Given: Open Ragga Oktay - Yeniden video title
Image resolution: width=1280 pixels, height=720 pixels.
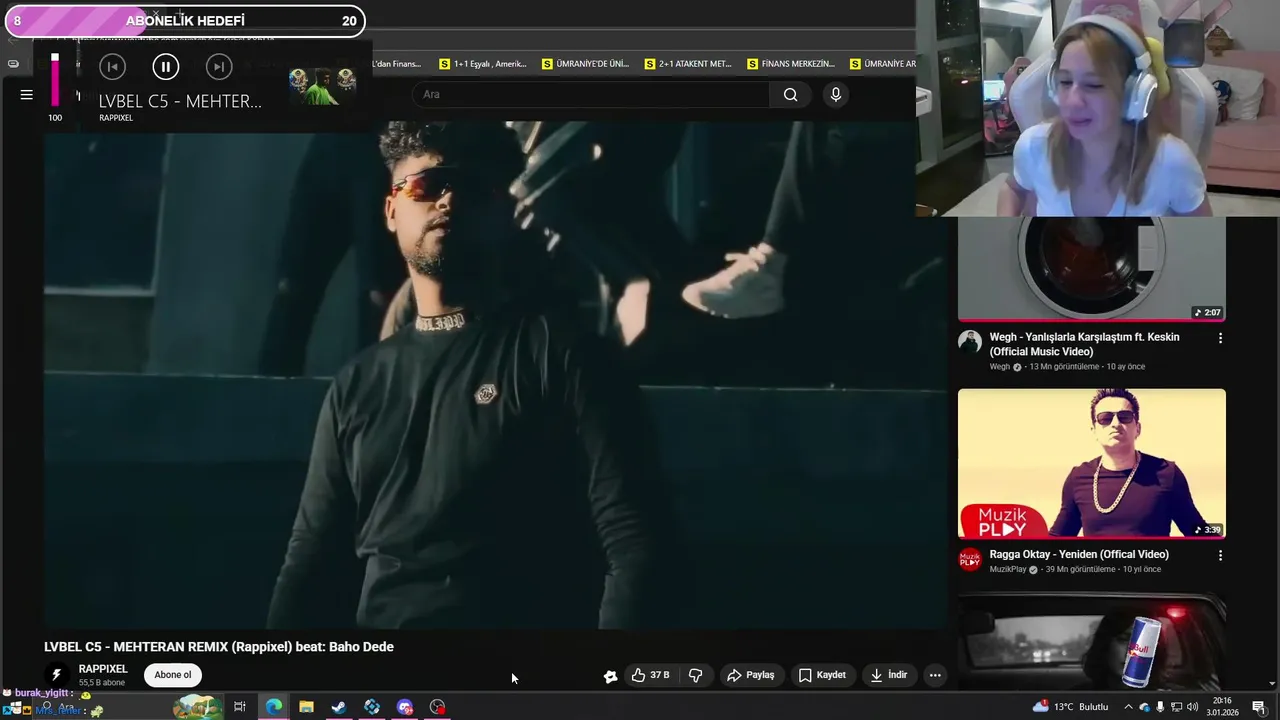Looking at the screenshot, I should (x=1079, y=554).
